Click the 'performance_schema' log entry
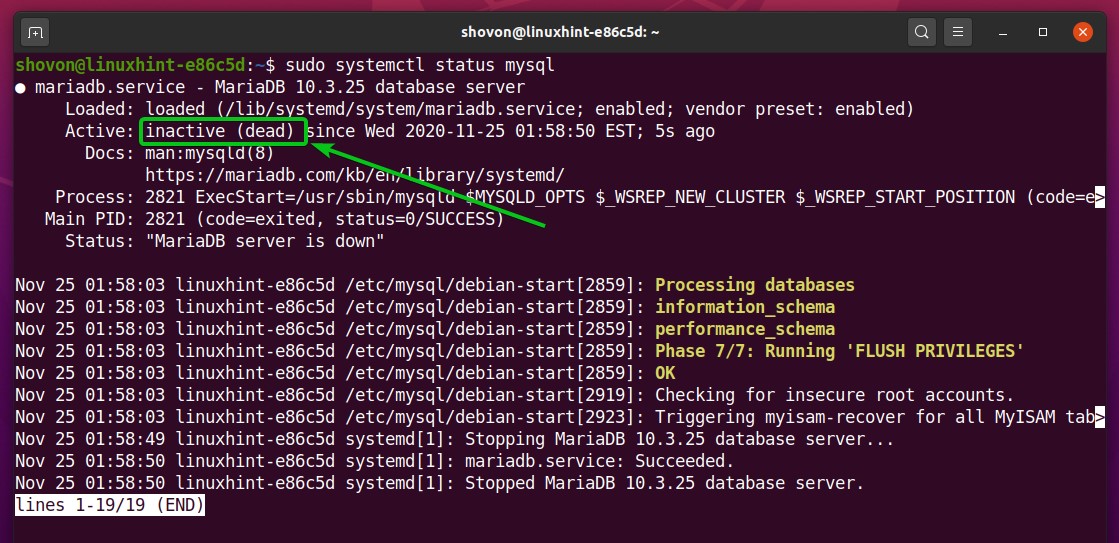This screenshot has width=1119, height=543. [x=744, y=329]
